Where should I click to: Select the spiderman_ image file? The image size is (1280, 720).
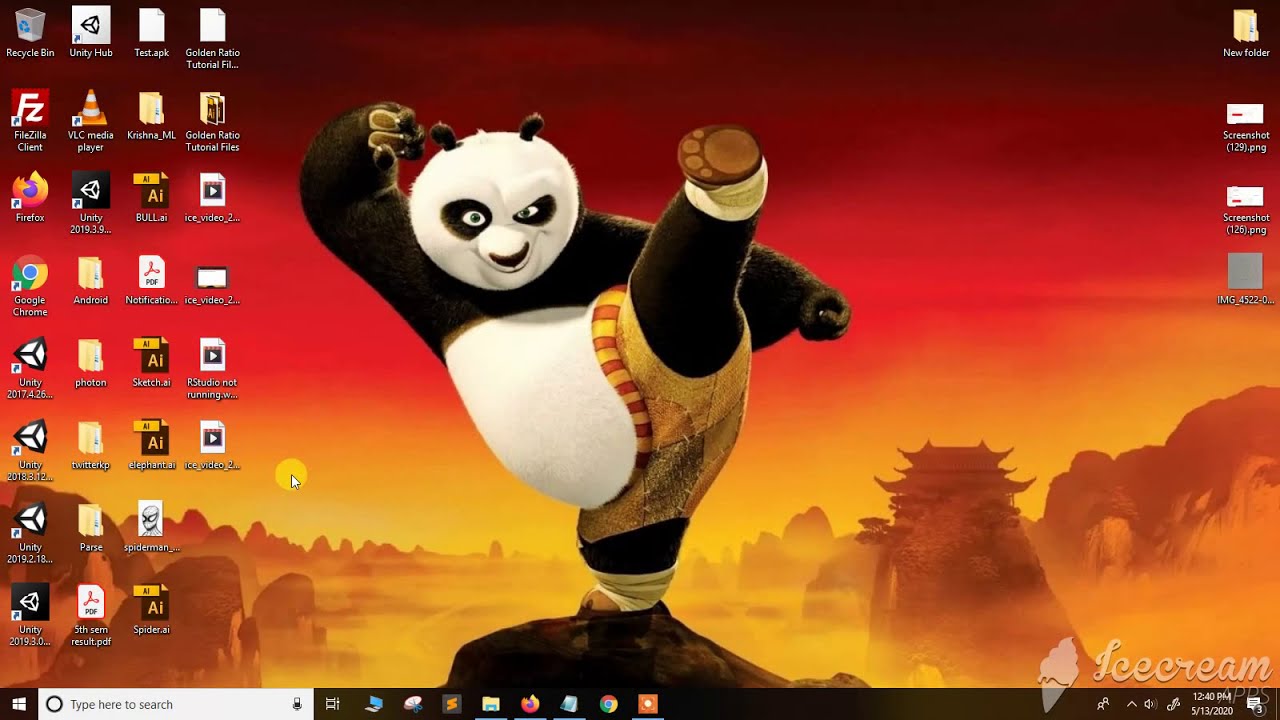click(x=152, y=527)
